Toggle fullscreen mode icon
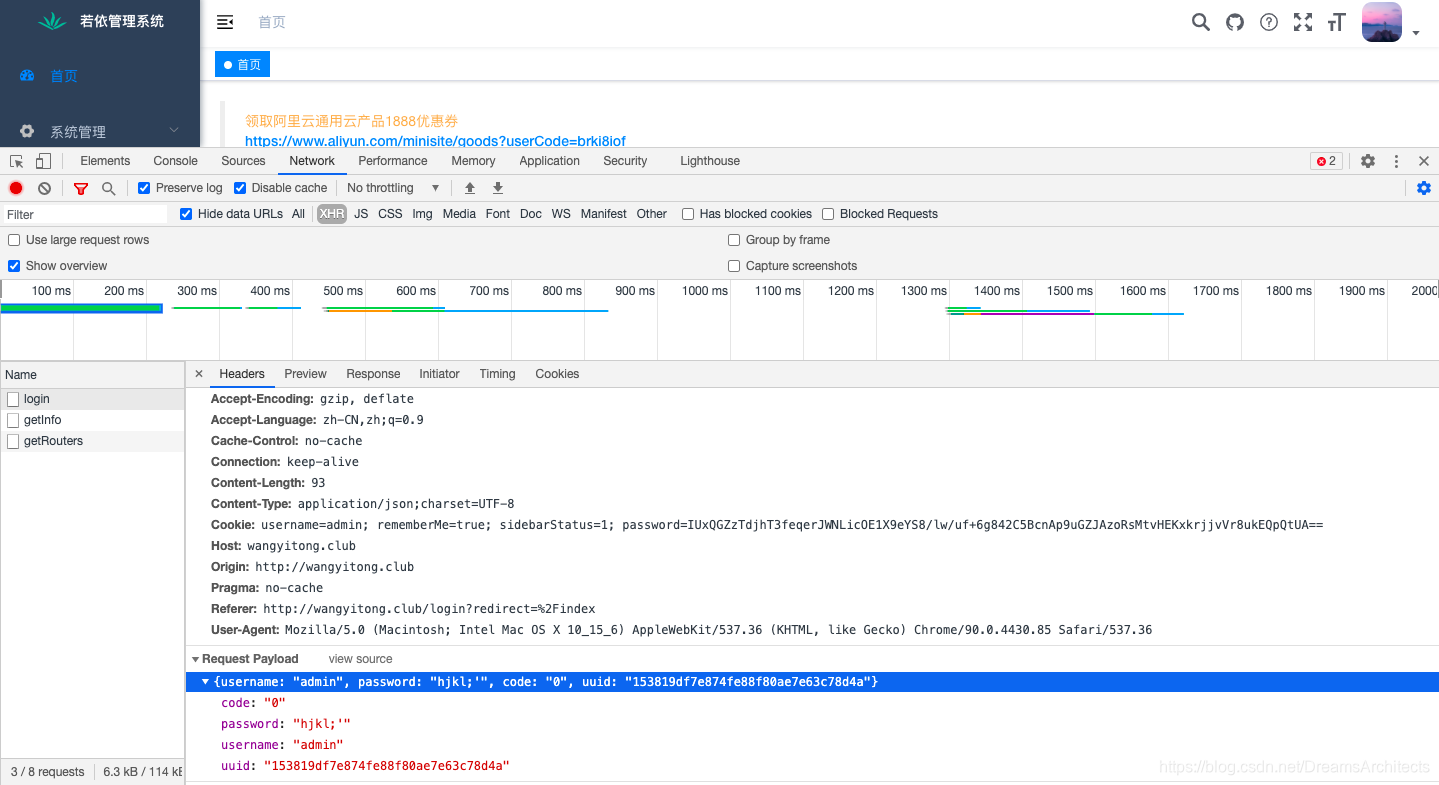 coord(1303,22)
